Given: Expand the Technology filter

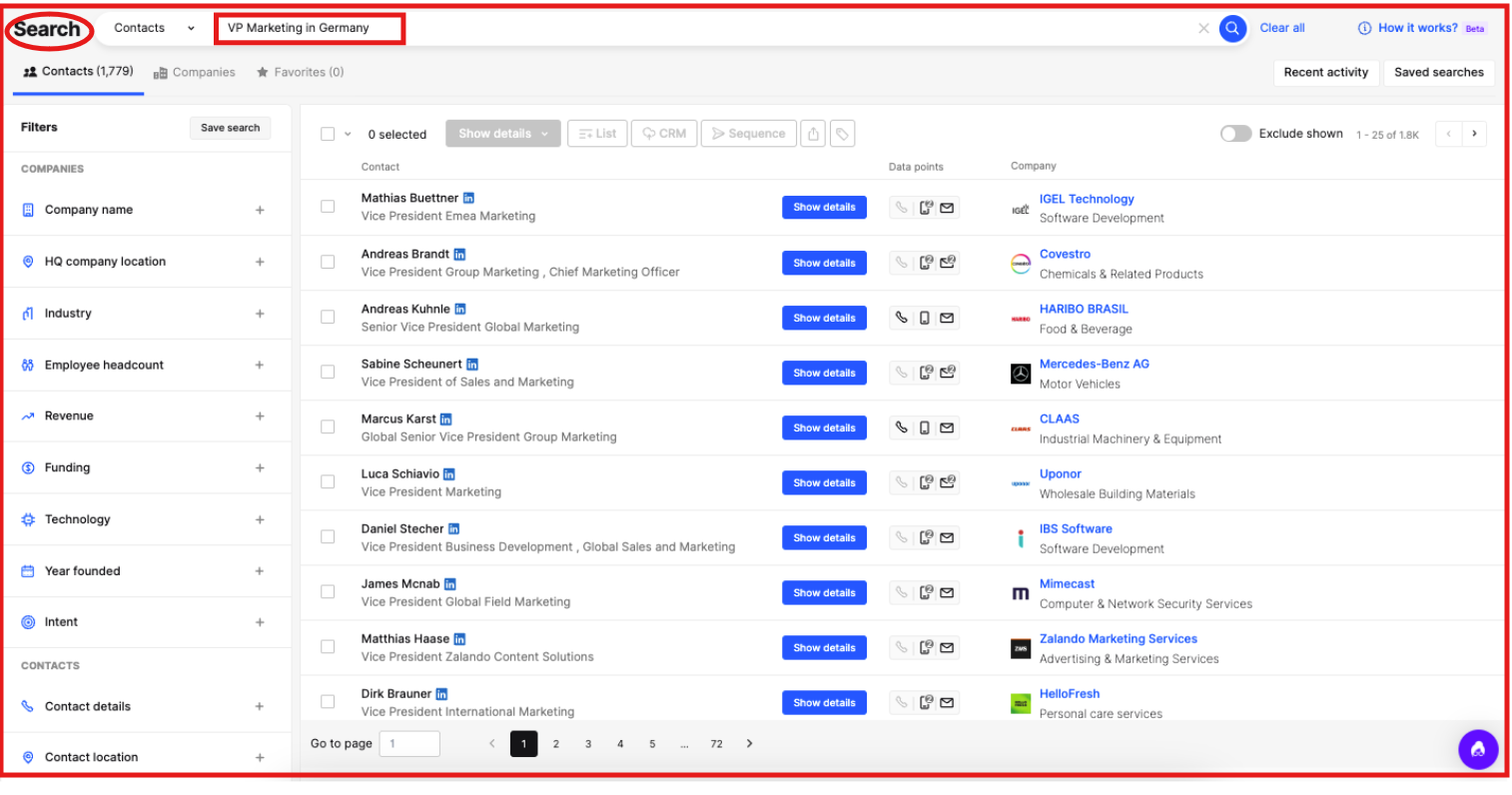Looking at the screenshot, I should (x=260, y=519).
